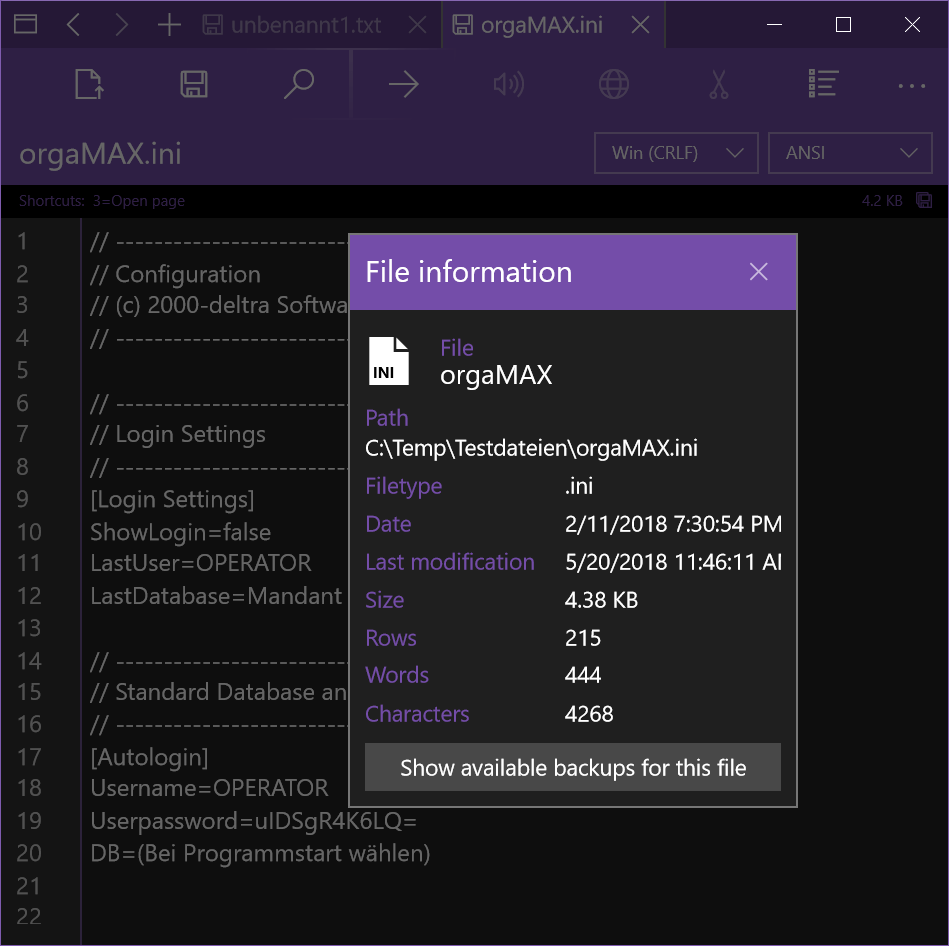Viewport: 949px width, 946px height.
Task: Go to next tab with forward arrow
Action: tap(122, 25)
